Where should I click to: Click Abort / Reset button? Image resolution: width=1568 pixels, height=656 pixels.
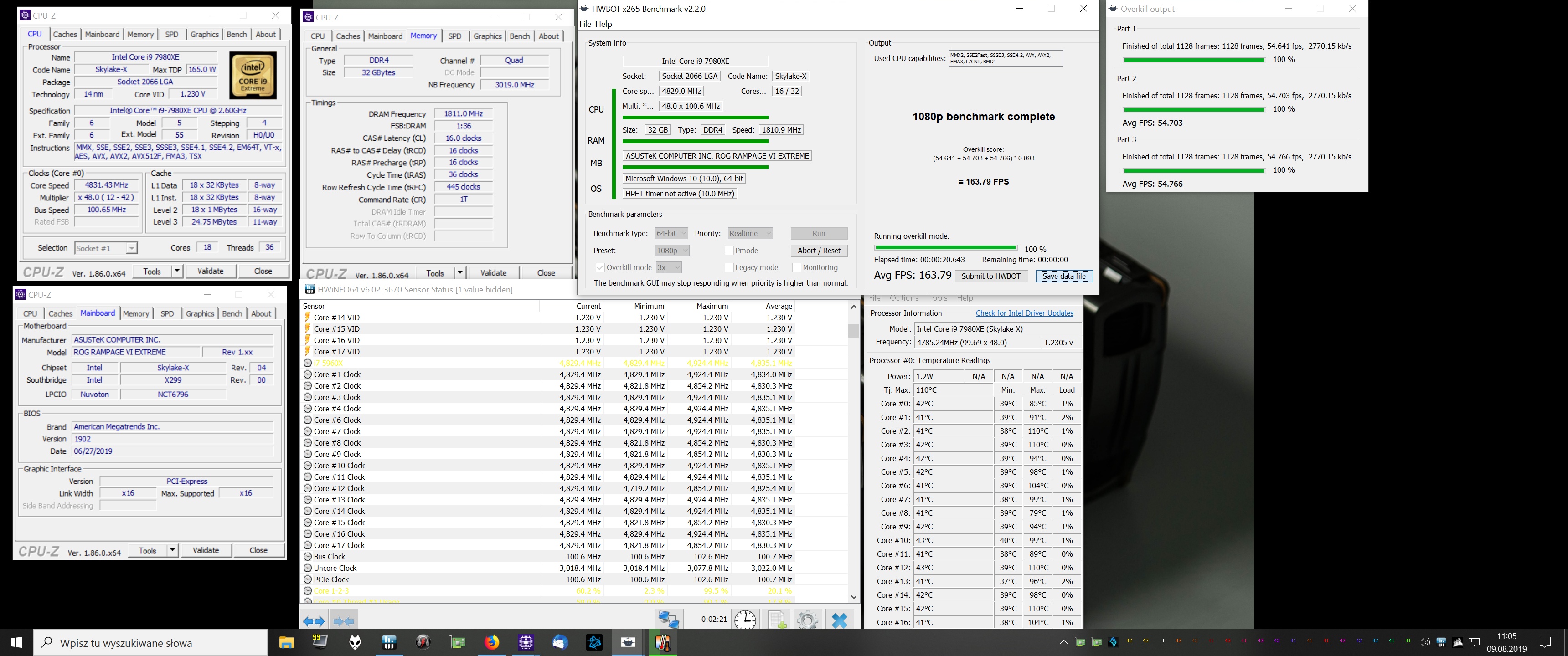click(819, 251)
